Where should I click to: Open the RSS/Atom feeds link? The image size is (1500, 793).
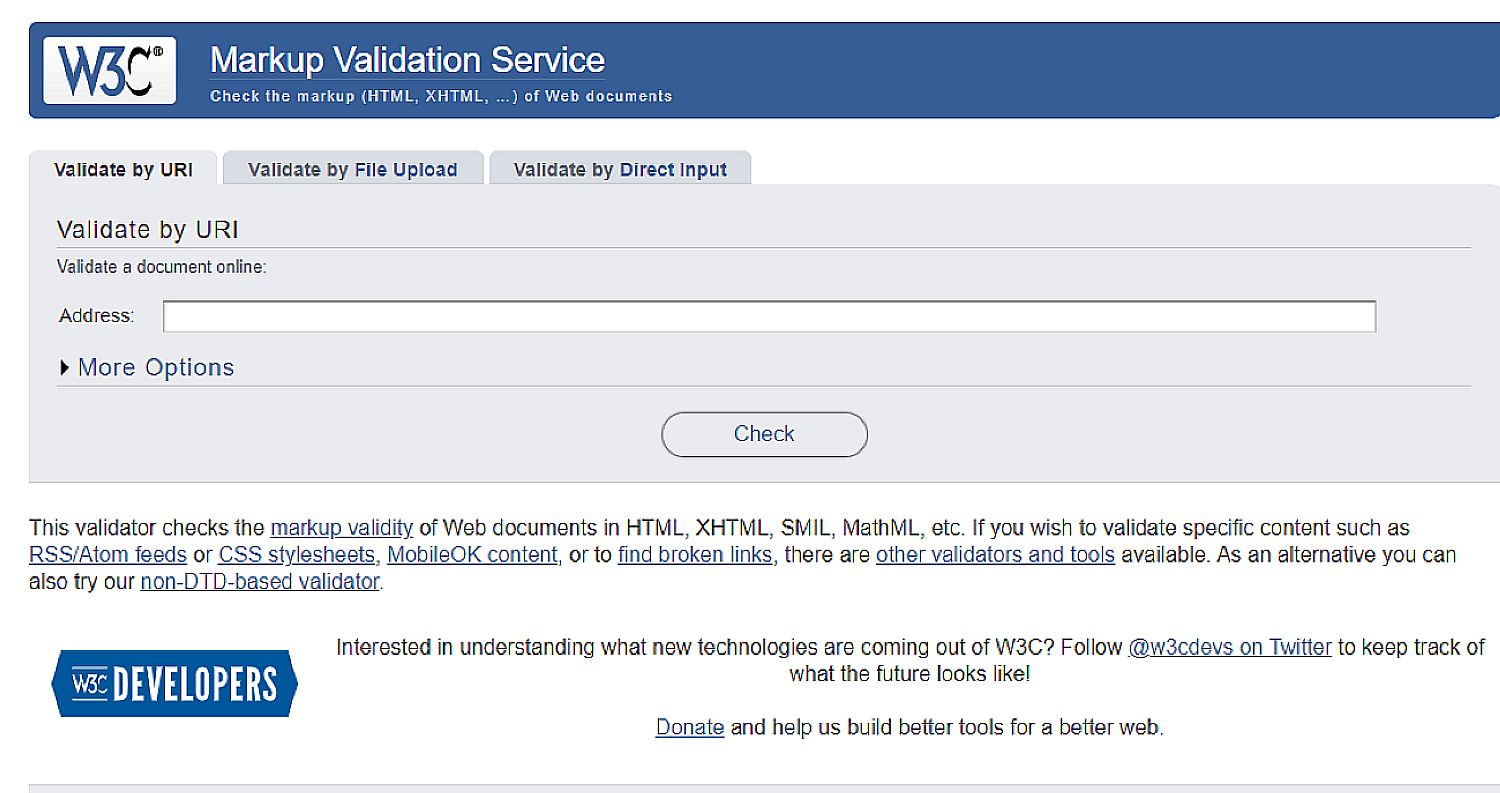pyautogui.click(x=108, y=554)
